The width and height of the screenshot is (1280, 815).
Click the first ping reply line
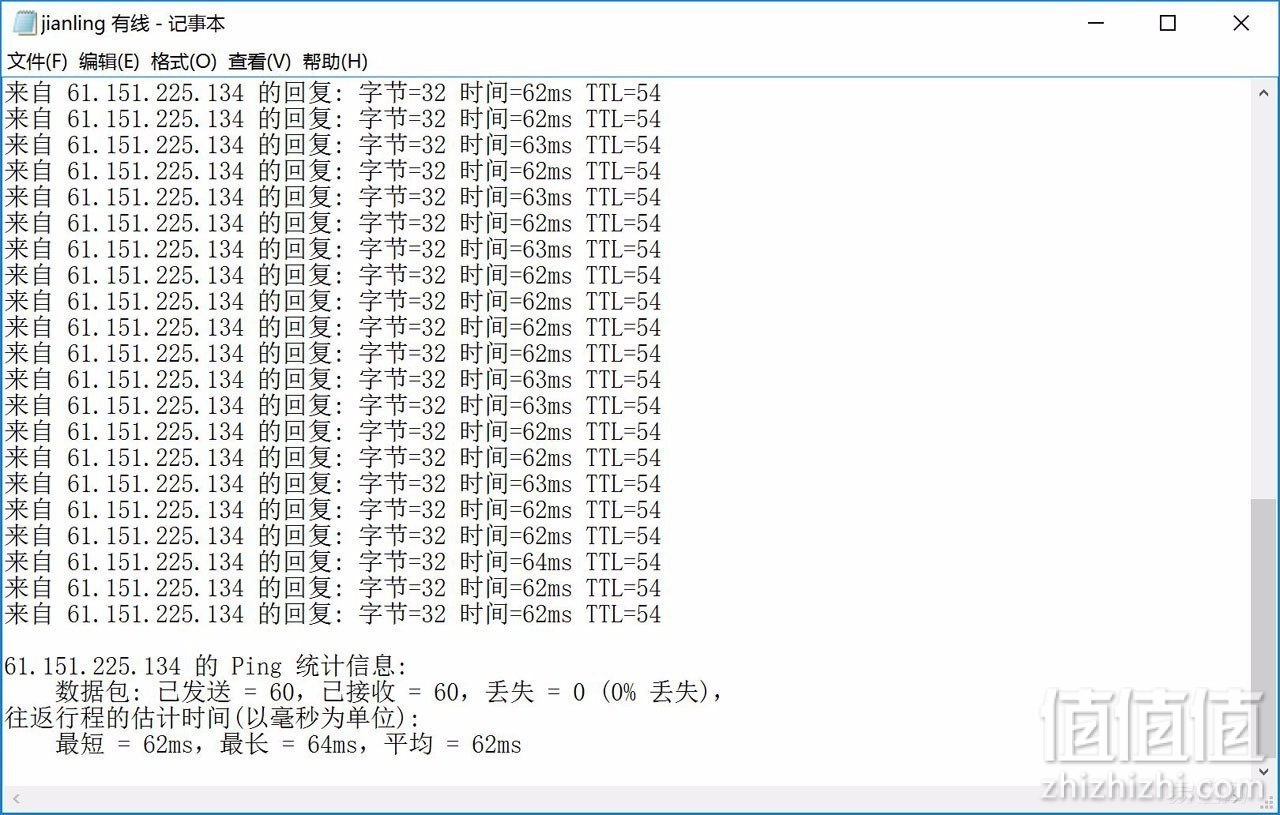click(x=333, y=94)
